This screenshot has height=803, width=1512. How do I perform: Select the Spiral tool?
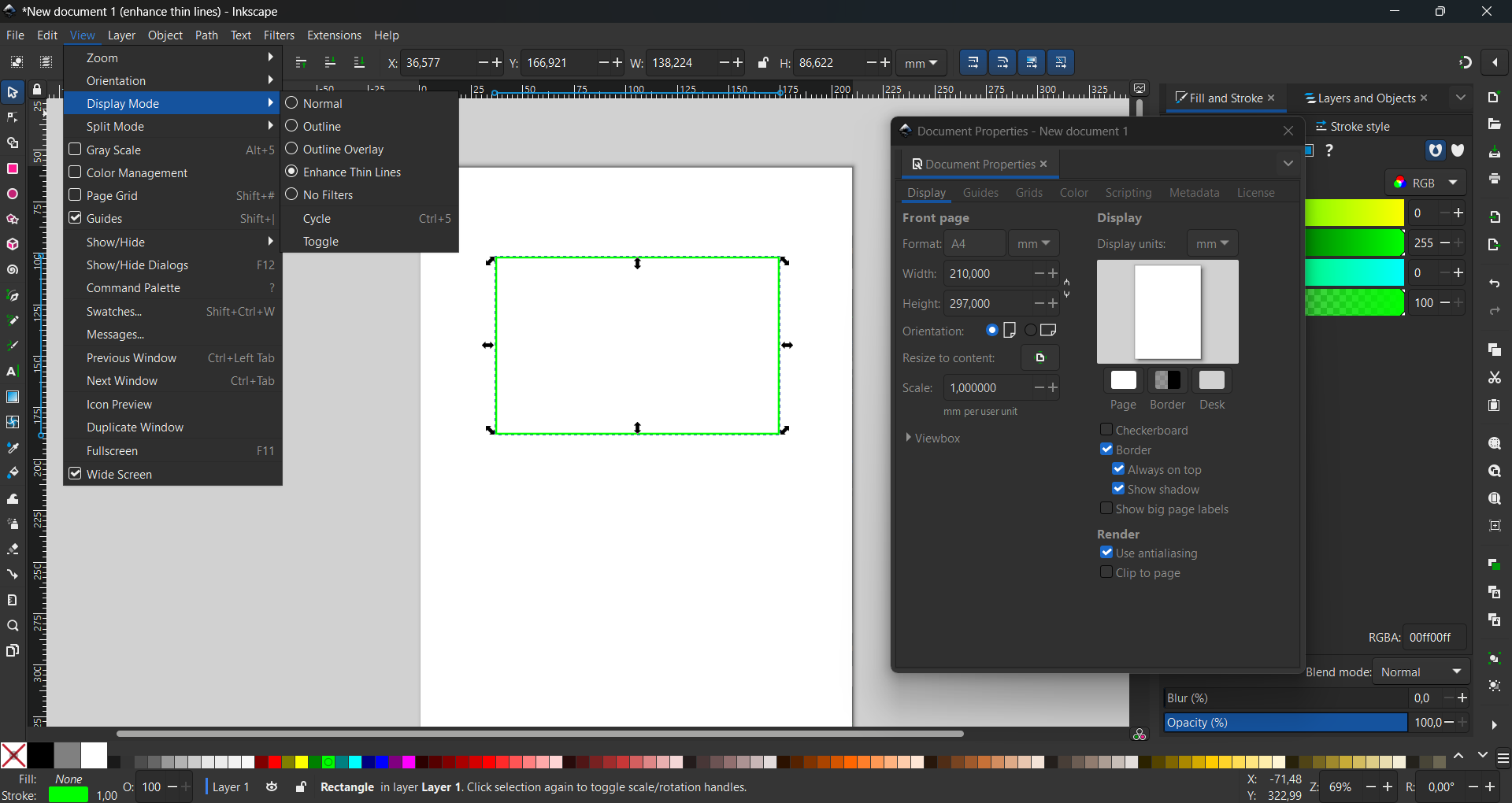[x=13, y=270]
